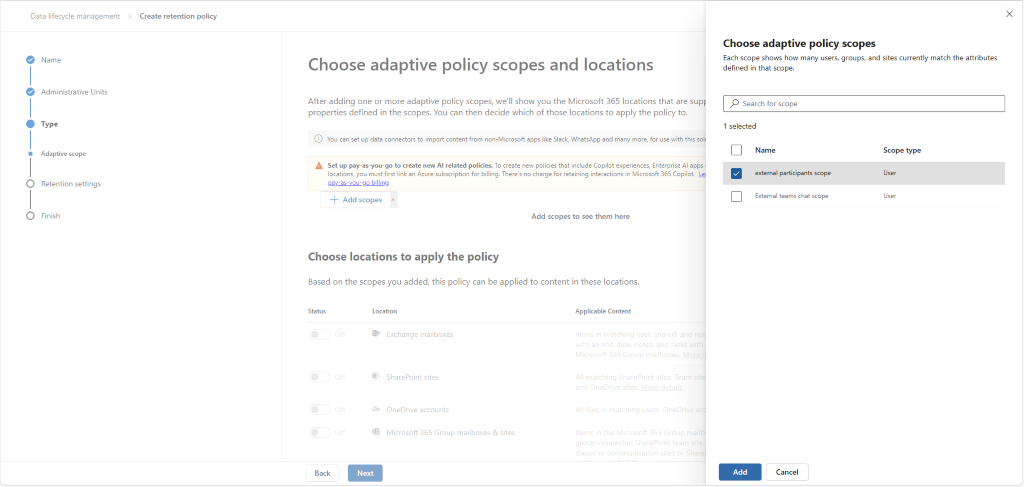Image resolution: width=1024 pixels, height=487 pixels.
Task: Go to the Type step in wizard
Action: coord(49,124)
